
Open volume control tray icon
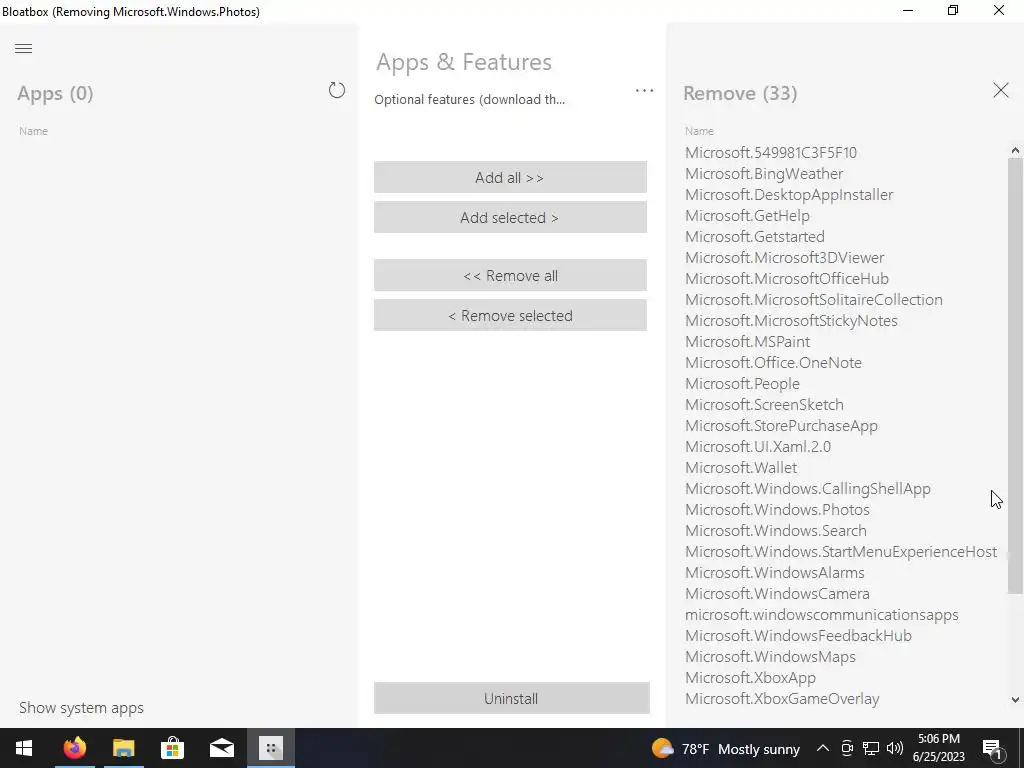click(x=895, y=748)
